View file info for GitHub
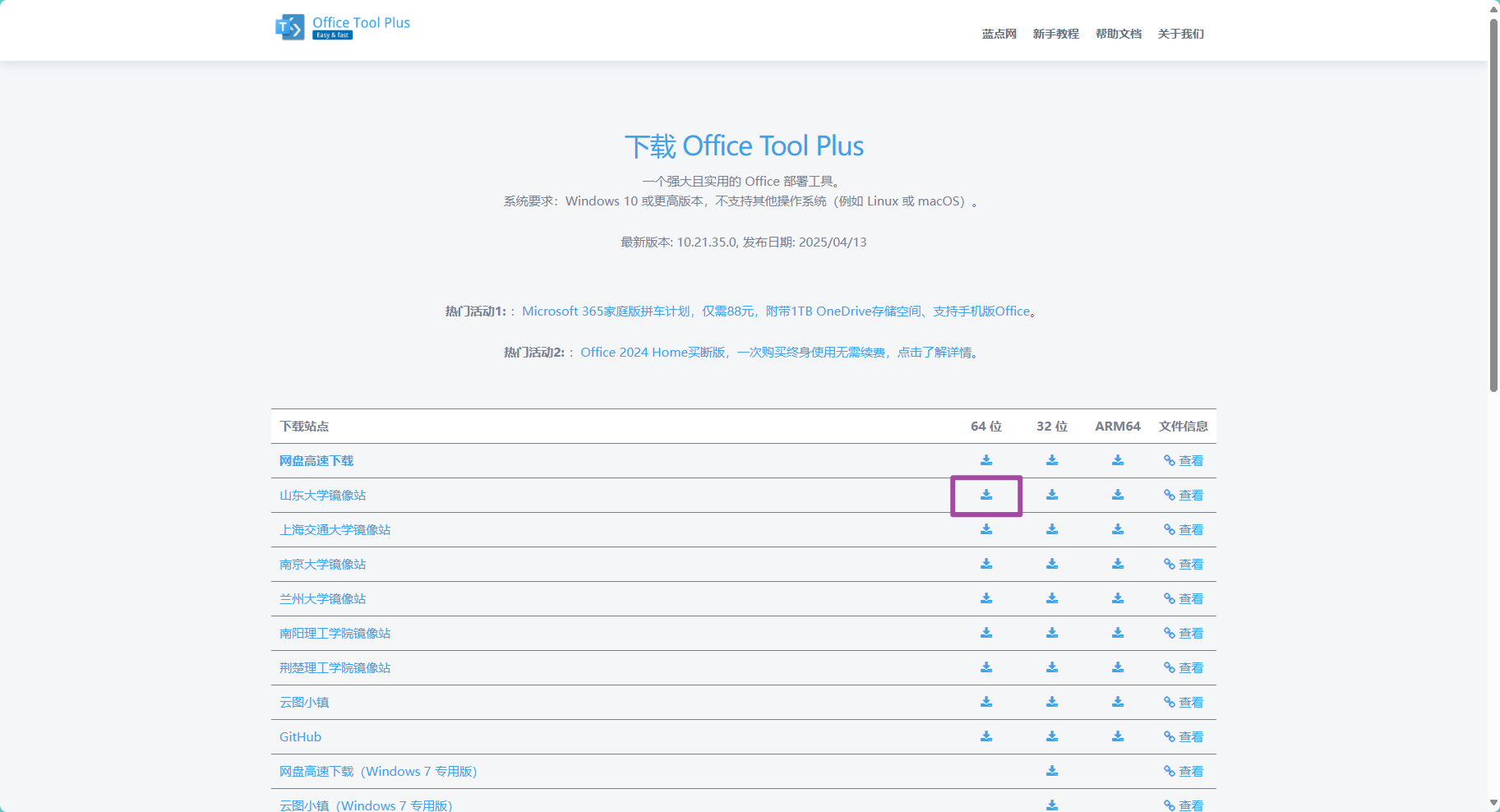This screenshot has width=1500, height=812. [x=1184, y=737]
